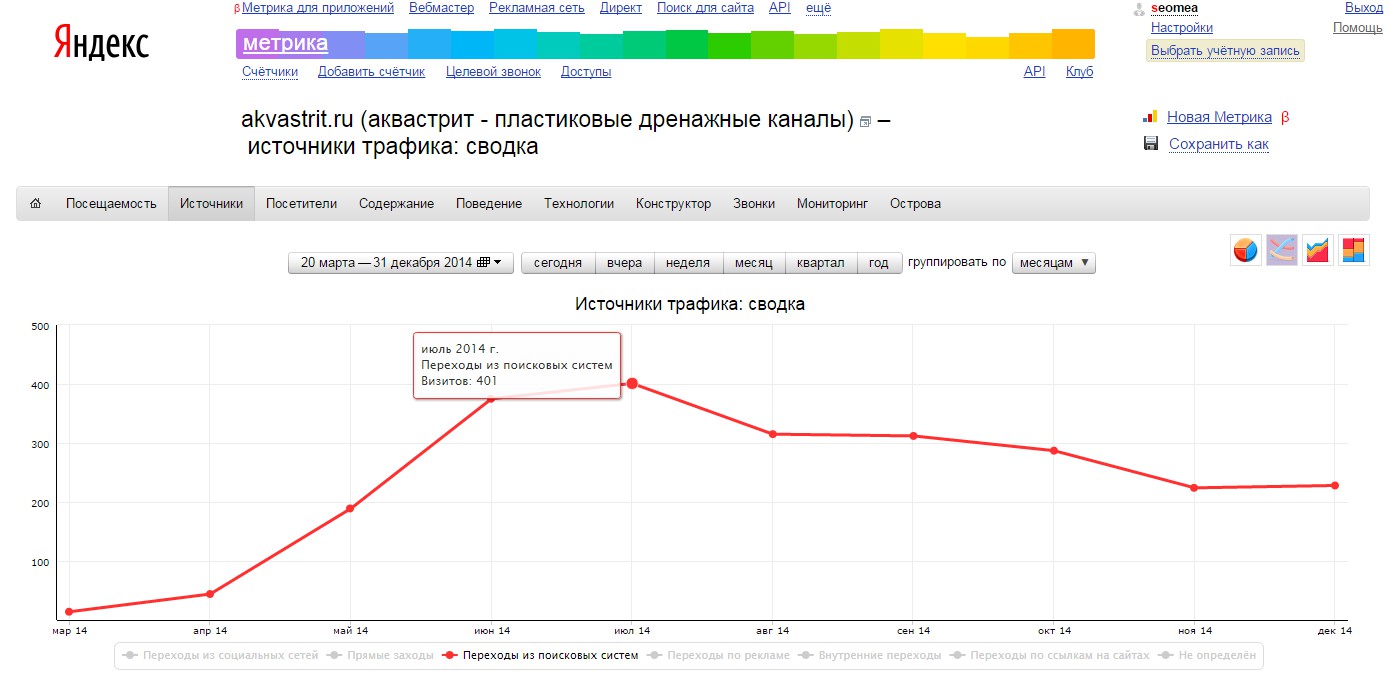This screenshot has width=1390, height=683.
Task: Switch to pie chart view
Action: click(1245, 250)
